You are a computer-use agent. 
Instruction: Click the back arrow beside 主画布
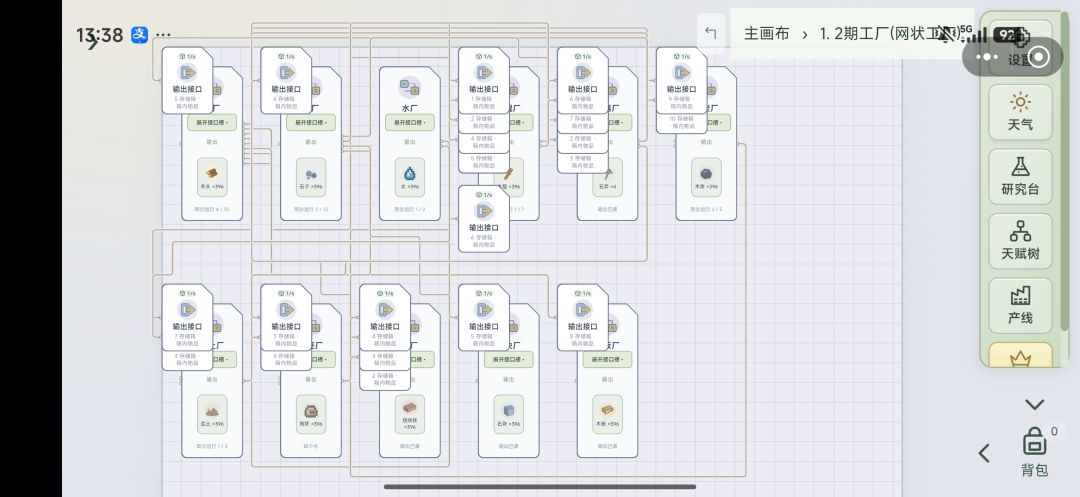(711, 33)
